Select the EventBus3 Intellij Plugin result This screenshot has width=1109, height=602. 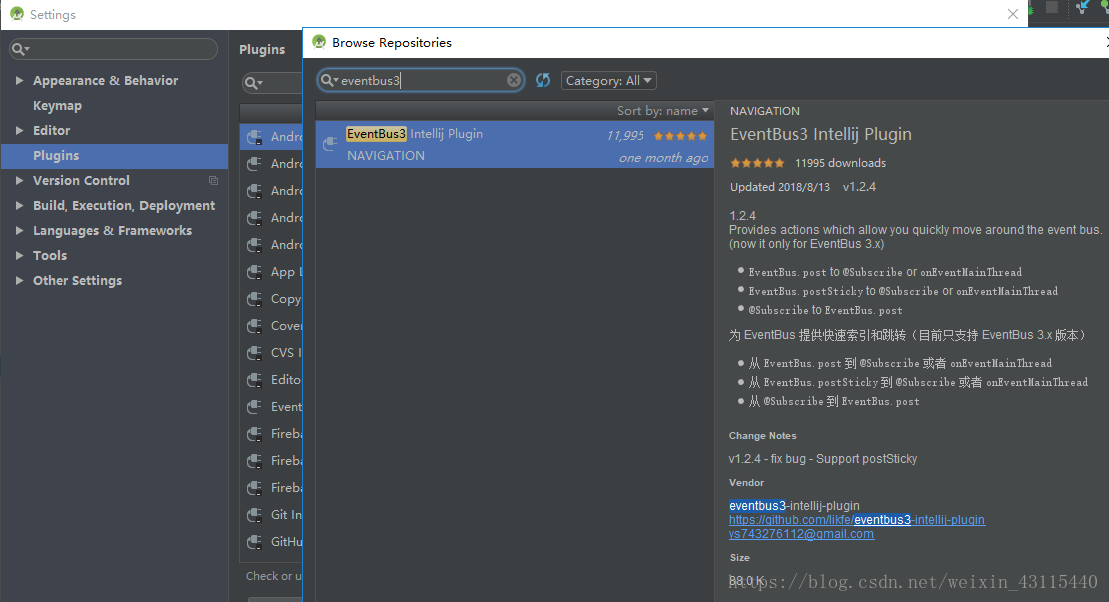click(514, 144)
